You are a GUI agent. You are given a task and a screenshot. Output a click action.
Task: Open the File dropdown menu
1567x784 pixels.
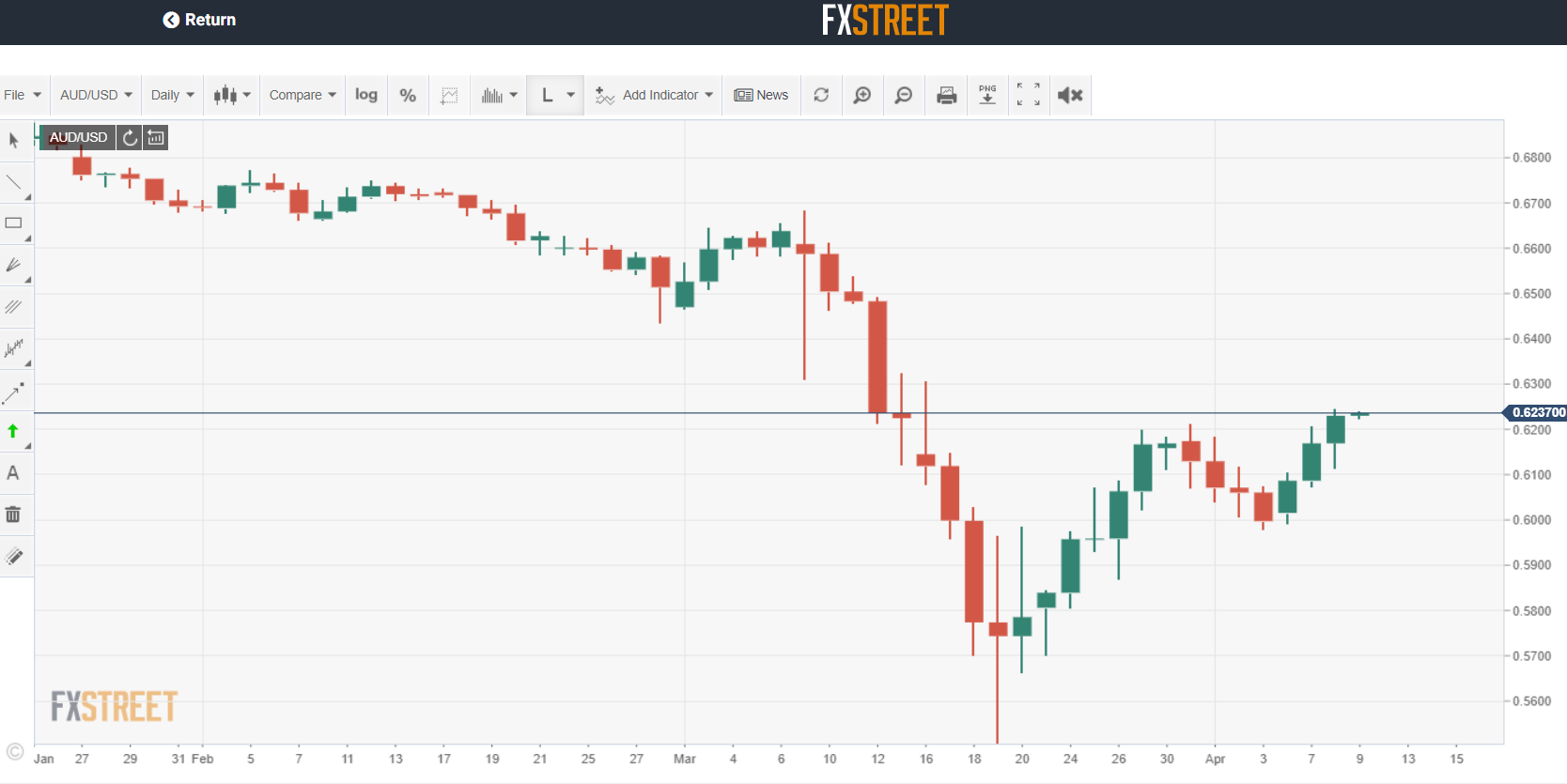click(23, 95)
